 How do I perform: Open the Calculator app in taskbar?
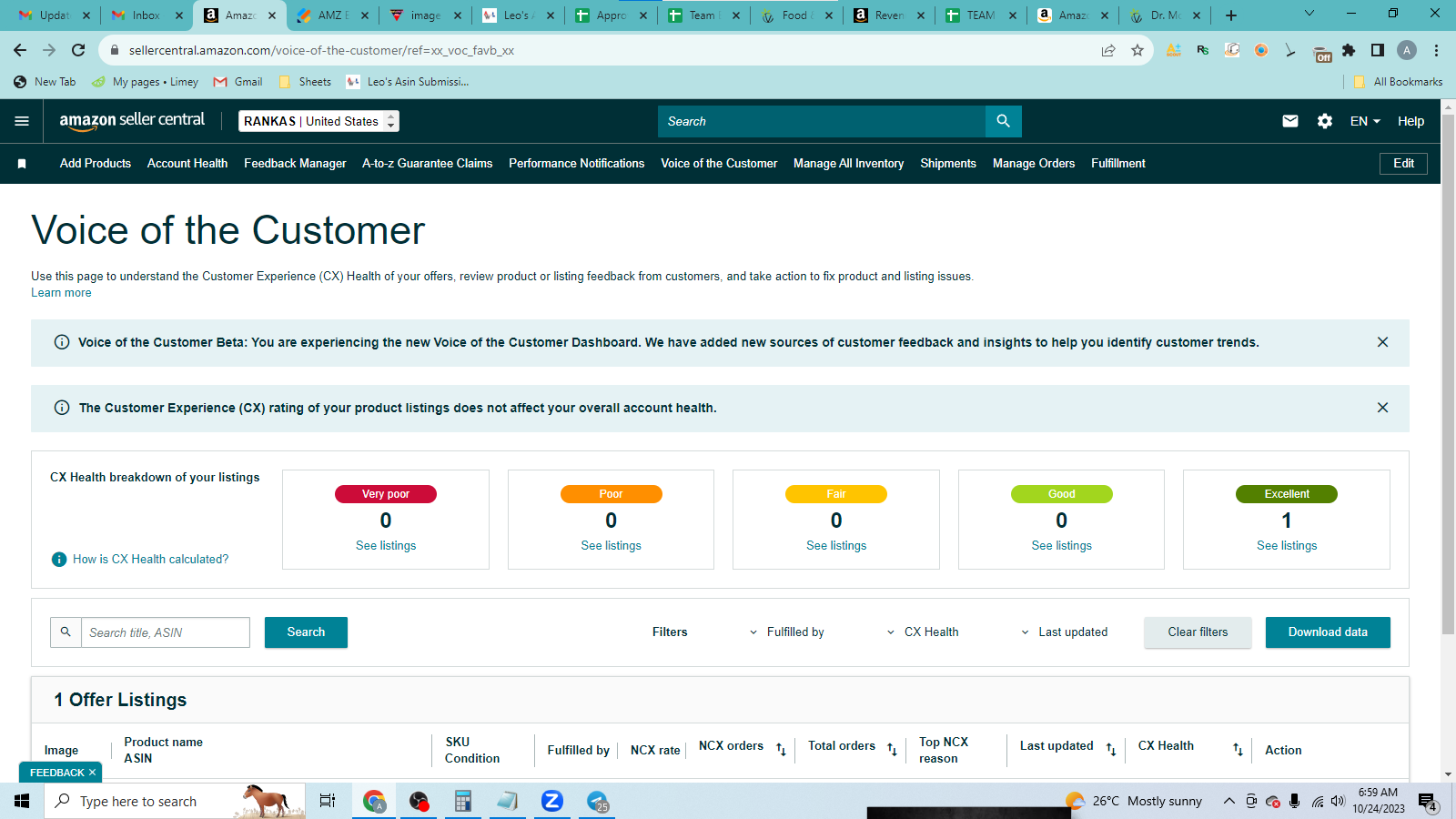click(x=463, y=801)
